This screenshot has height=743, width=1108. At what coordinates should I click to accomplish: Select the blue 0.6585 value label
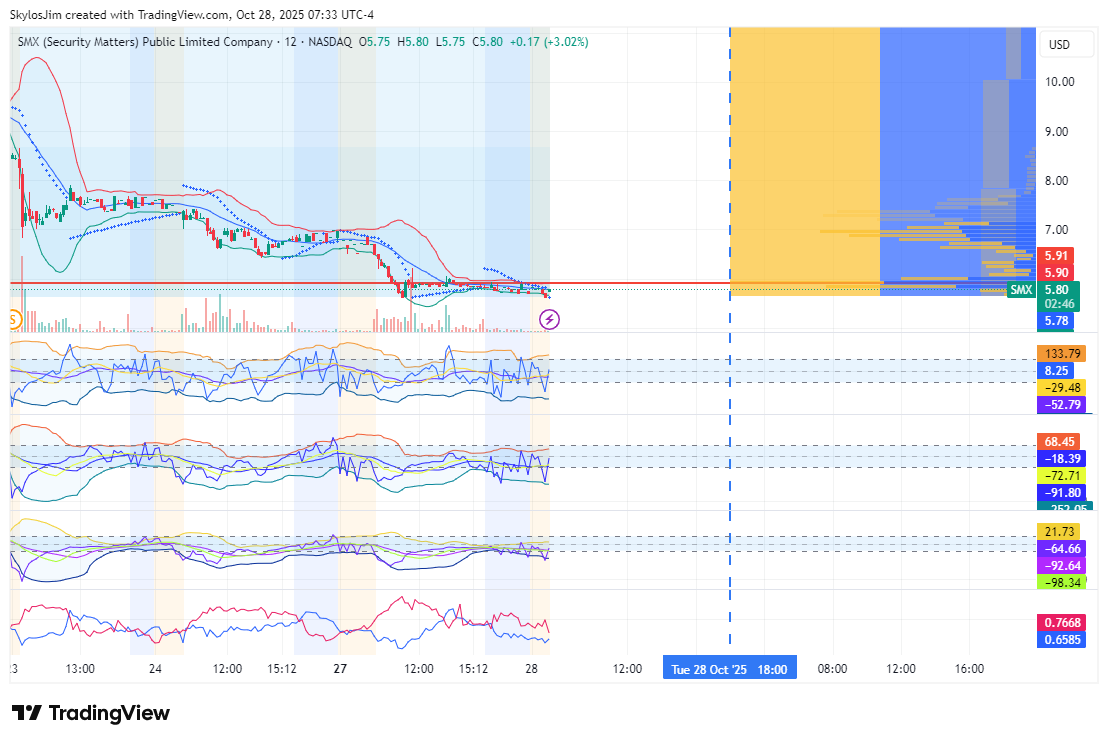click(x=1060, y=639)
